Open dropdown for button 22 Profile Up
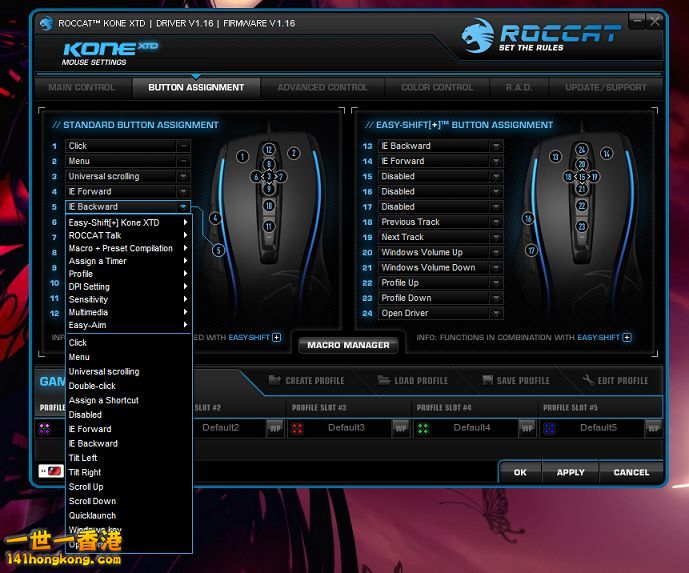This screenshot has width=689, height=573. tap(496, 283)
